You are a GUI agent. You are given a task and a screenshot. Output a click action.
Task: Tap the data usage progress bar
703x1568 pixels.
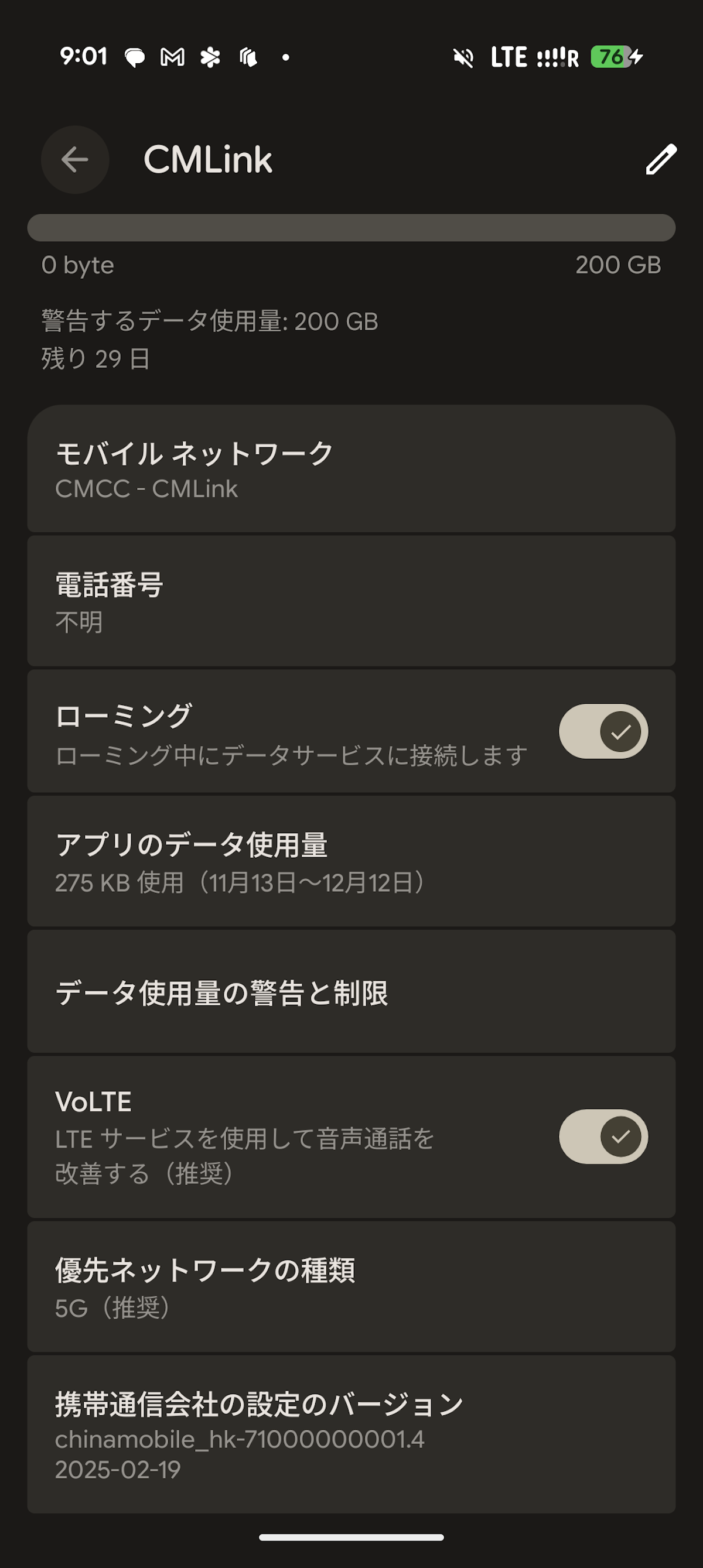tap(351, 228)
